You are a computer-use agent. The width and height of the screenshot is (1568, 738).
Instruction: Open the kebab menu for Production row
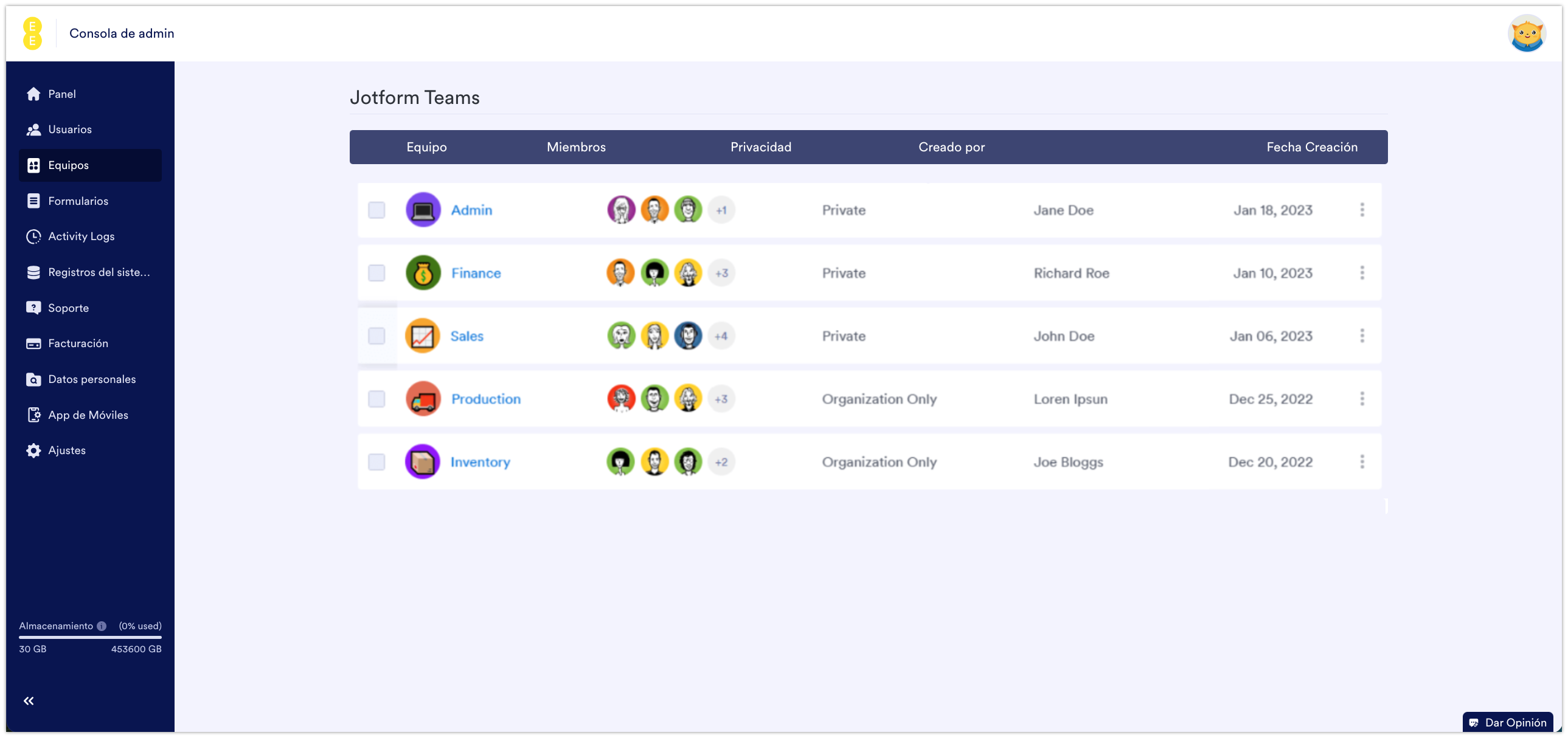click(x=1362, y=399)
